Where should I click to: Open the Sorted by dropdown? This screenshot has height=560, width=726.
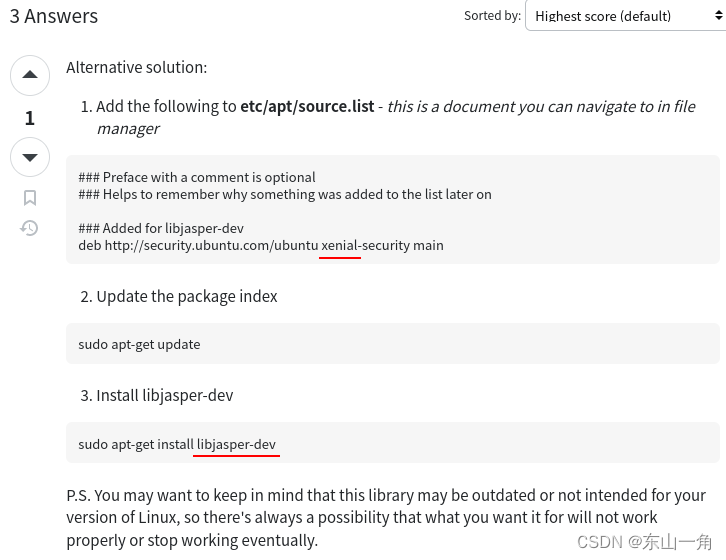pyautogui.click(x=626, y=16)
